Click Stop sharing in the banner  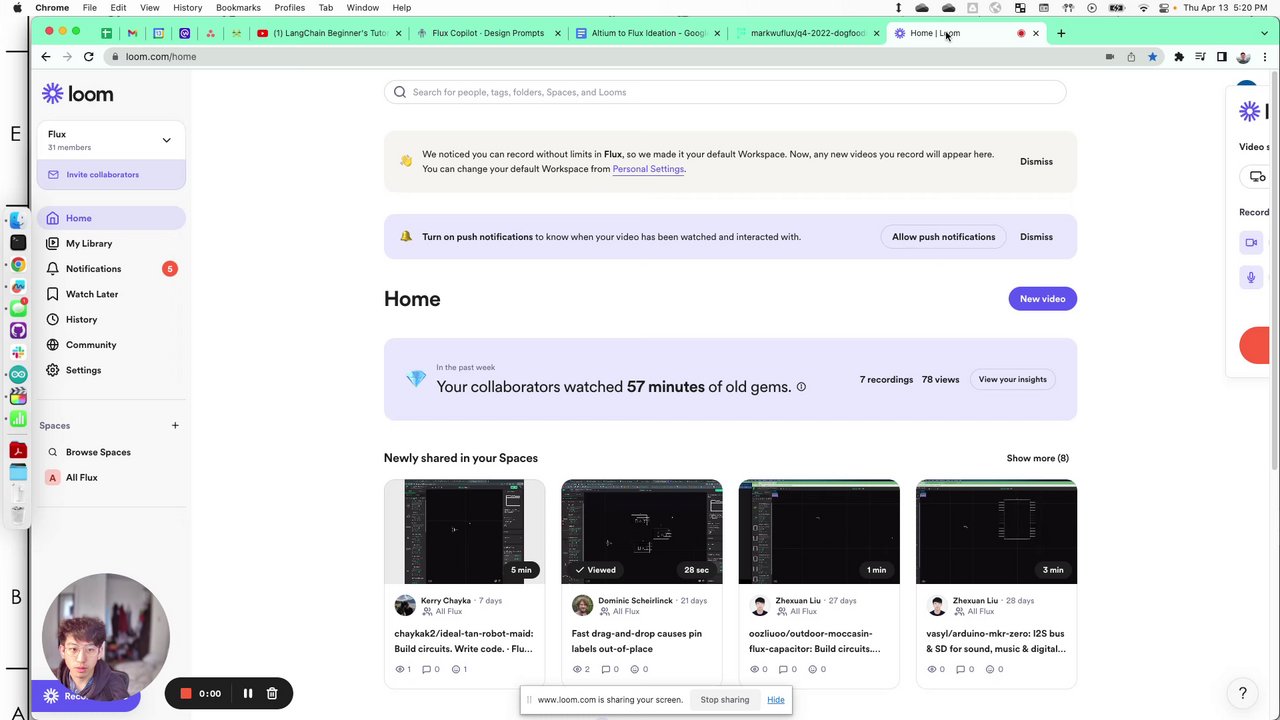724,700
